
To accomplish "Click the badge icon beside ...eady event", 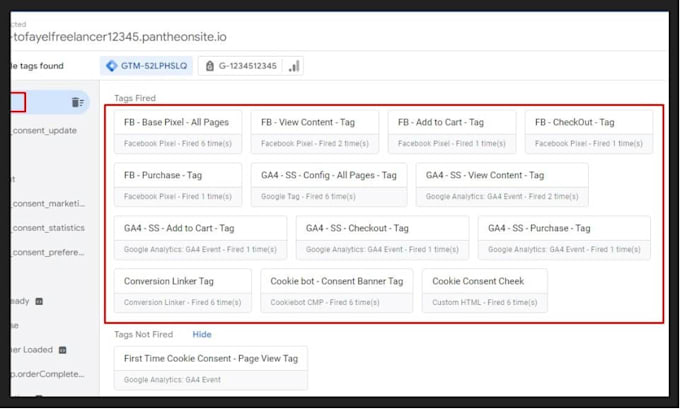I will (39, 301).
